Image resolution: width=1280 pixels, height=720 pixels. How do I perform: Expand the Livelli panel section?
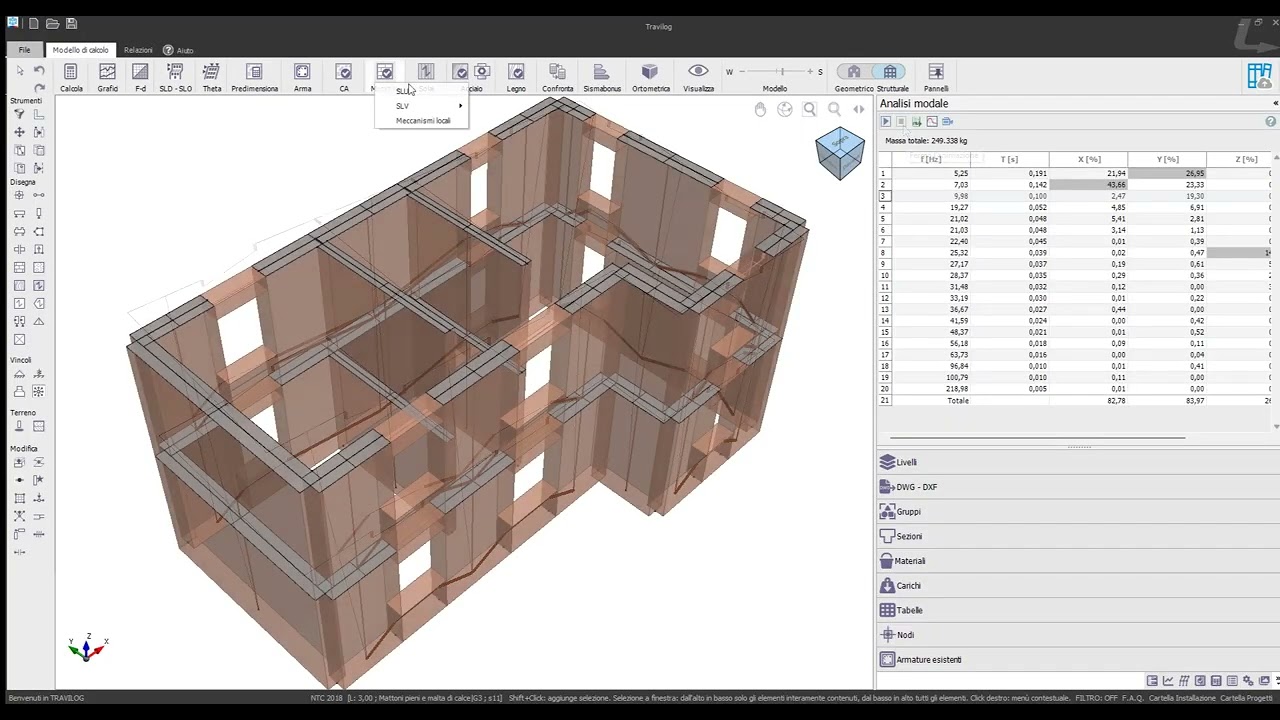(x=906, y=463)
